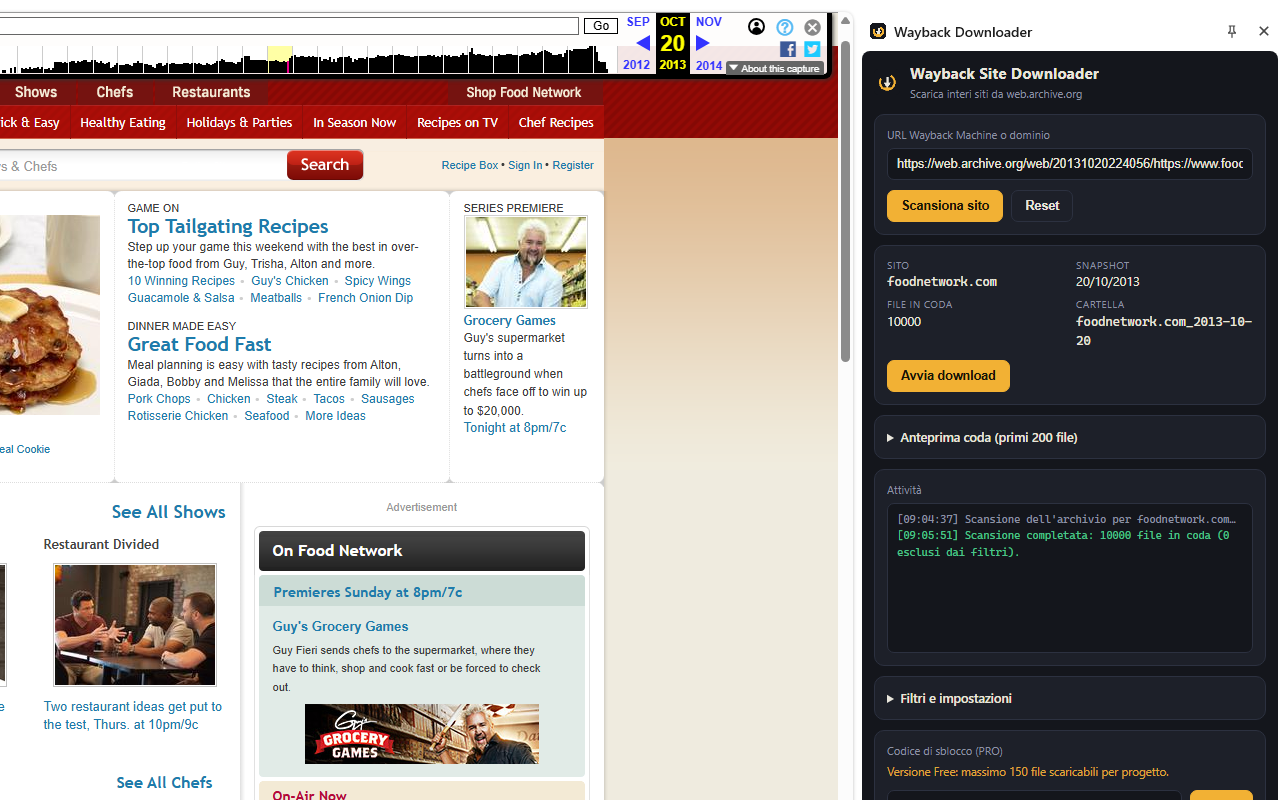The height and width of the screenshot is (800, 1280).
Task: Close the Wayback Downloader side panel
Action: (1264, 31)
